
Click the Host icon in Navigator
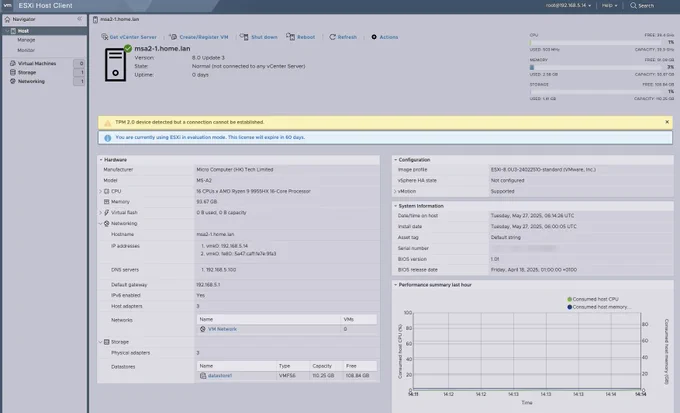13,31
